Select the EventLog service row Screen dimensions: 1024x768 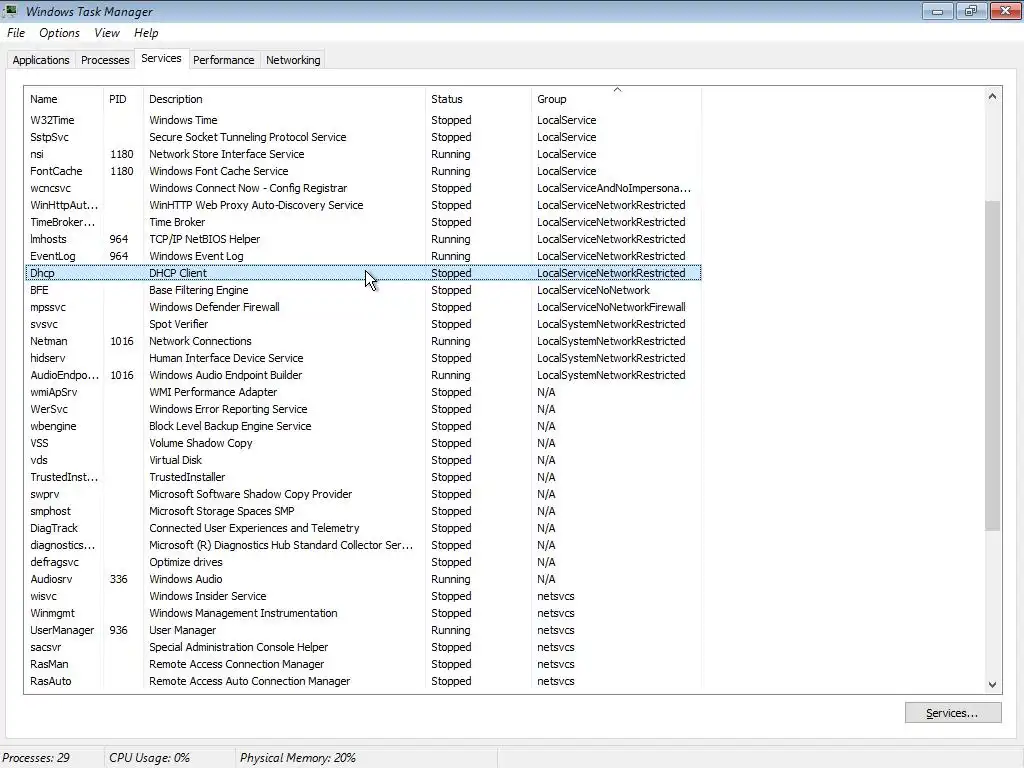pos(363,256)
